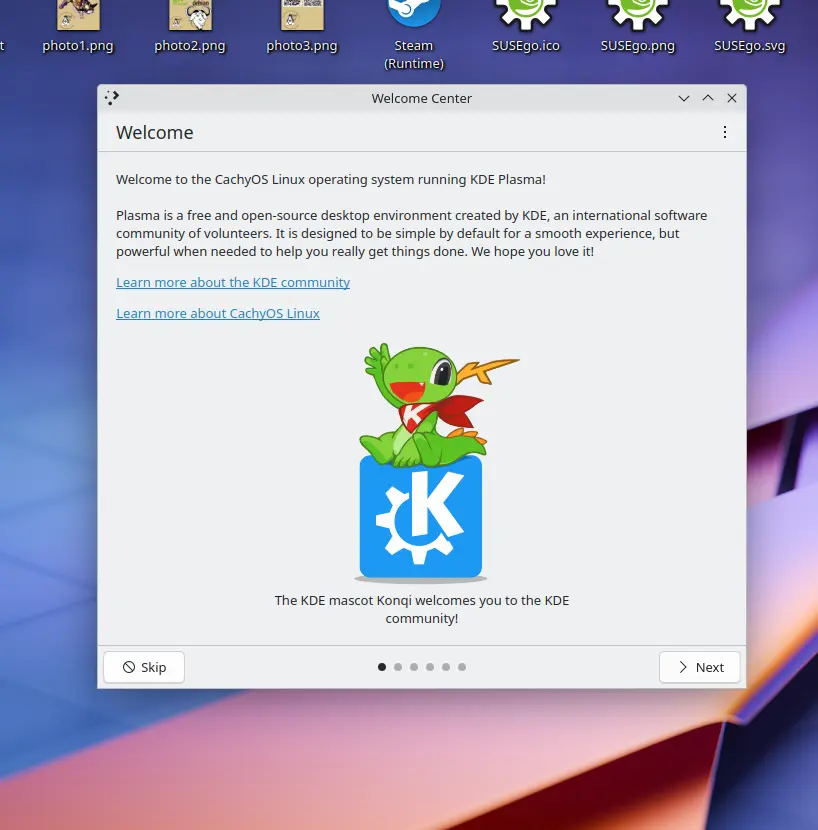This screenshot has height=830, width=818.
Task: Close the Welcome Center window
Action: coord(732,98)
